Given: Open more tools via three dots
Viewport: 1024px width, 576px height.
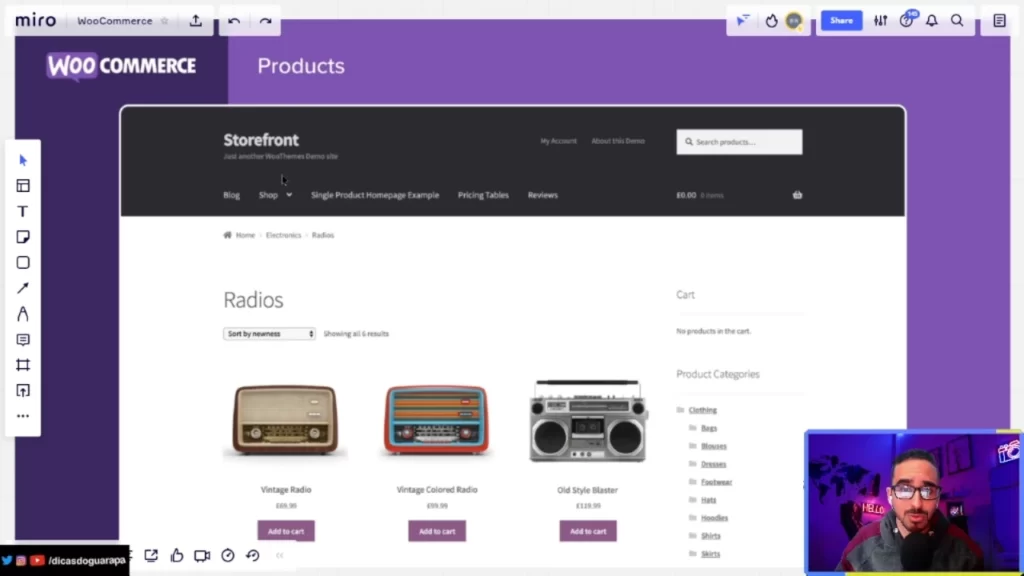Looking at the screenshot, I should coord(23,416).
